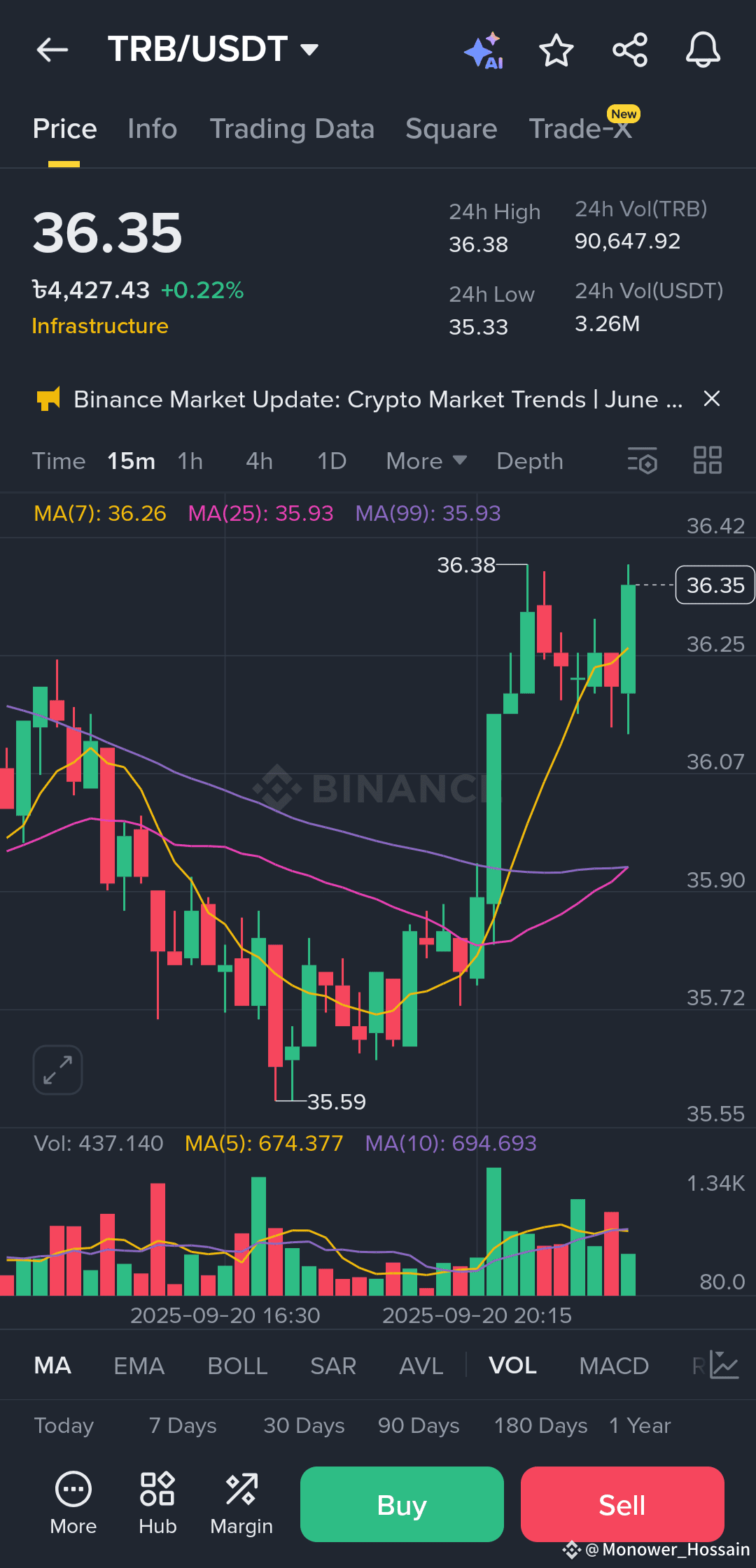This screenshot has width=756, height=1568.
Task: Select the 90 Days performance range
Action: click(419, 1425)
